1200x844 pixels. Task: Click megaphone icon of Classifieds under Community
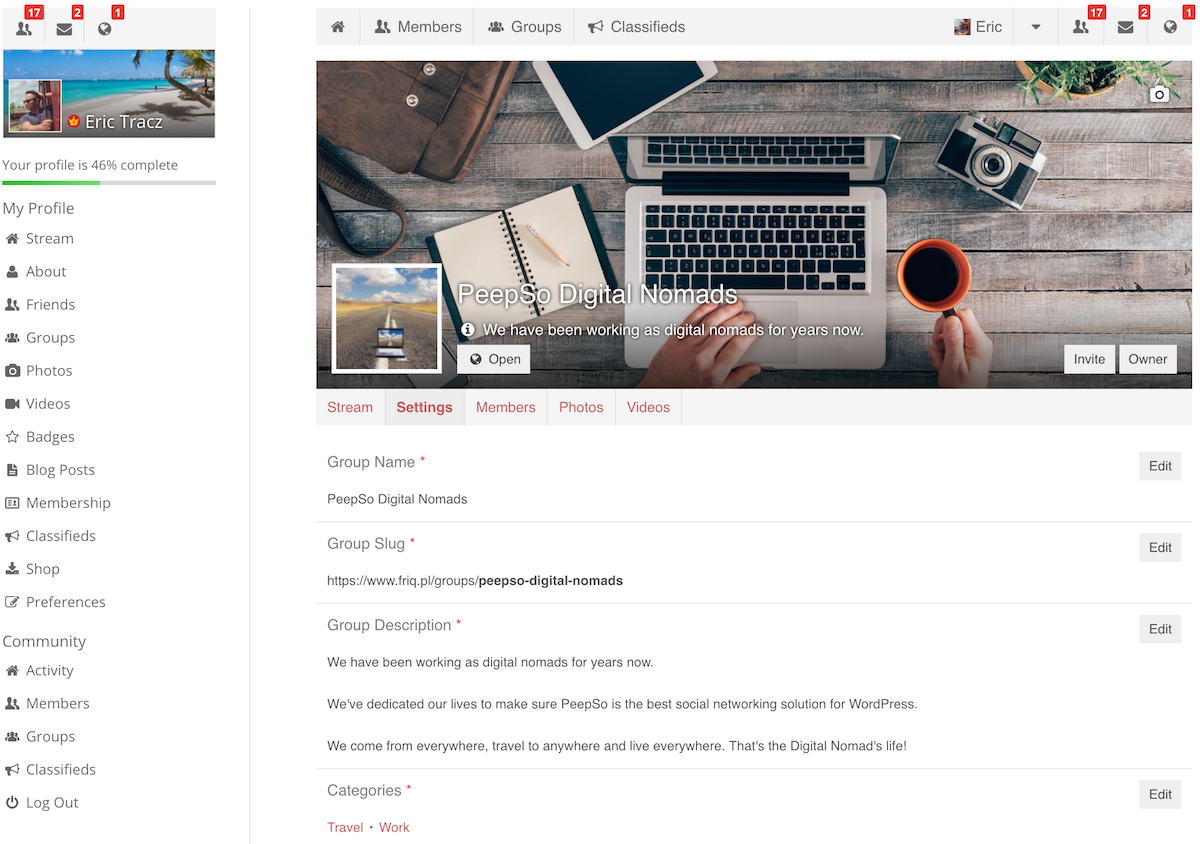pos(12,769)
